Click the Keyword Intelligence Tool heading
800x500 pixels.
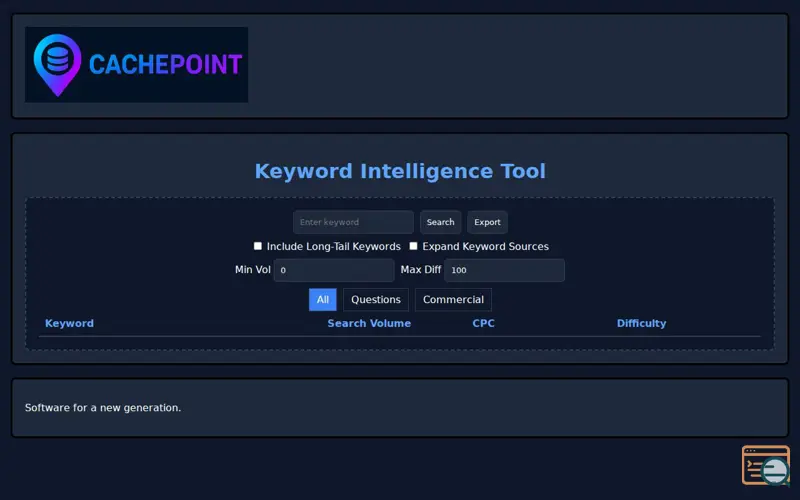click(x=400, y=171)
